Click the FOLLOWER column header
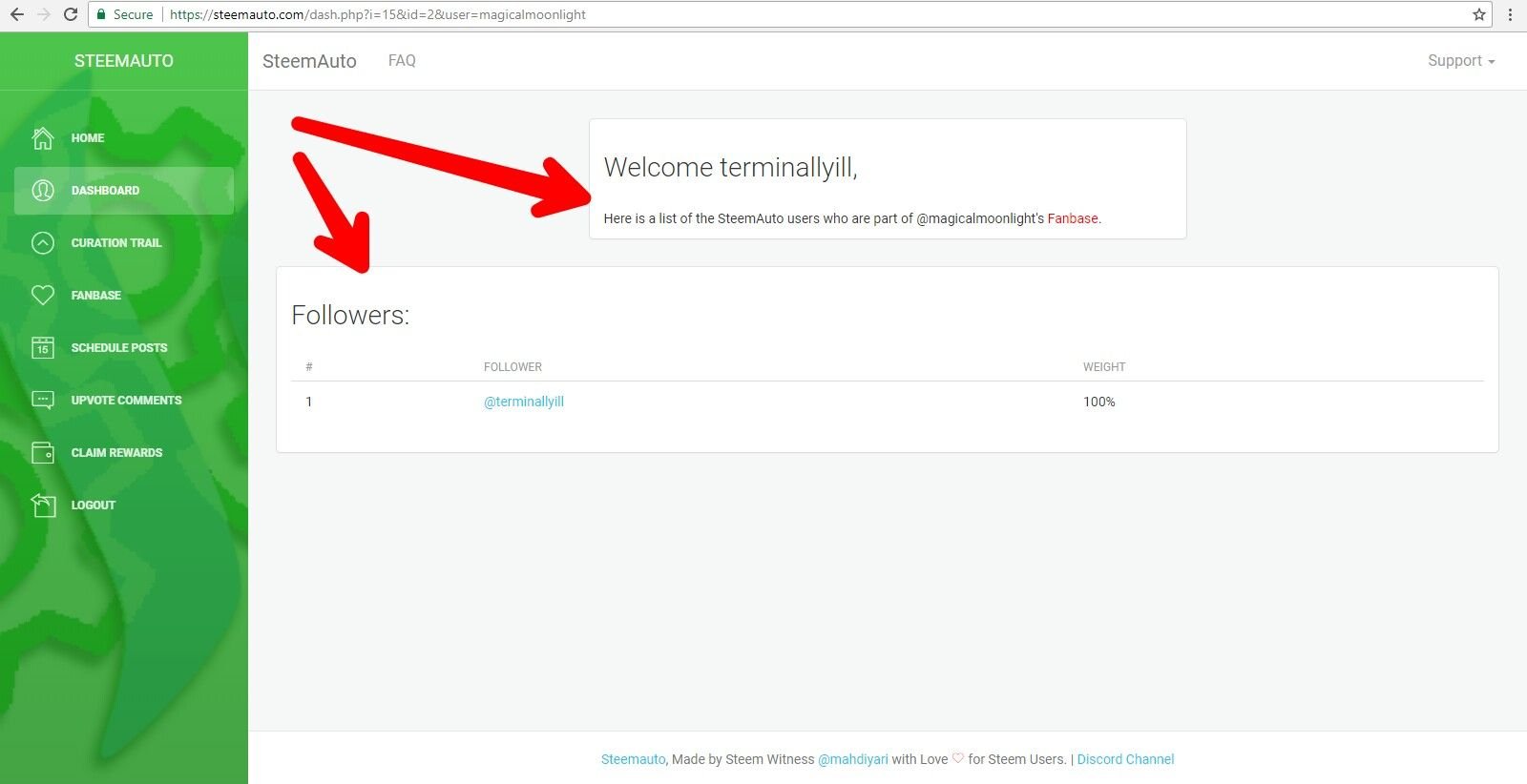 pyautogui.click(x=512, y=367)
